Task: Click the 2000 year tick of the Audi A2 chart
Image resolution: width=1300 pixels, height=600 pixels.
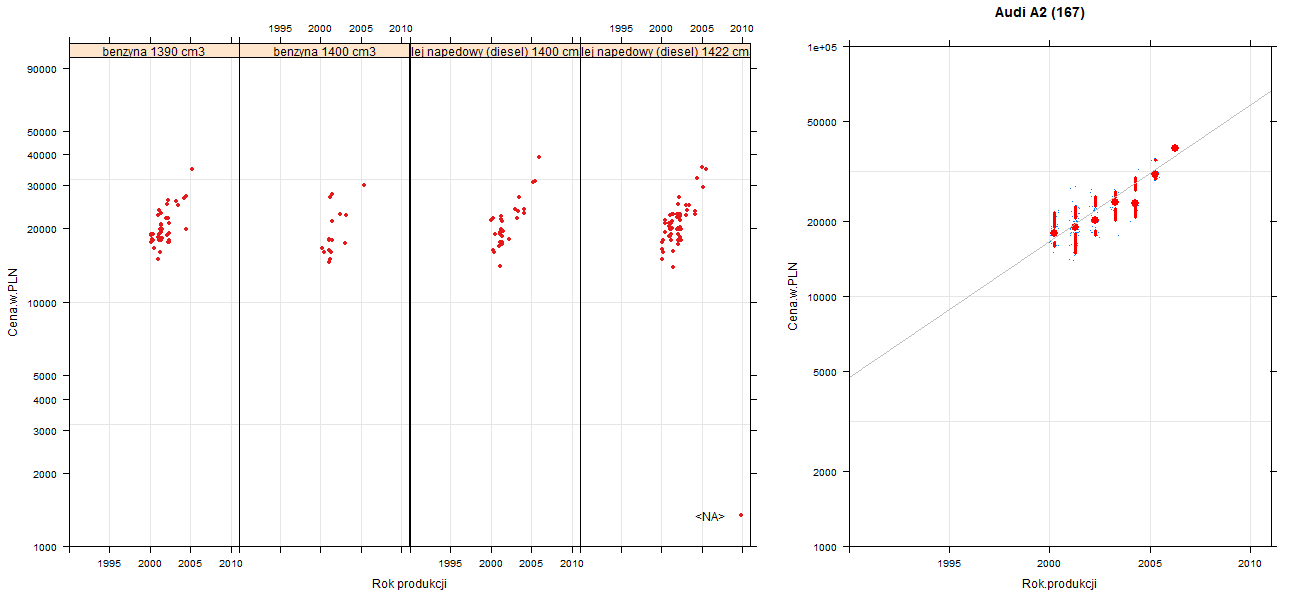Action: (1050, 564)
